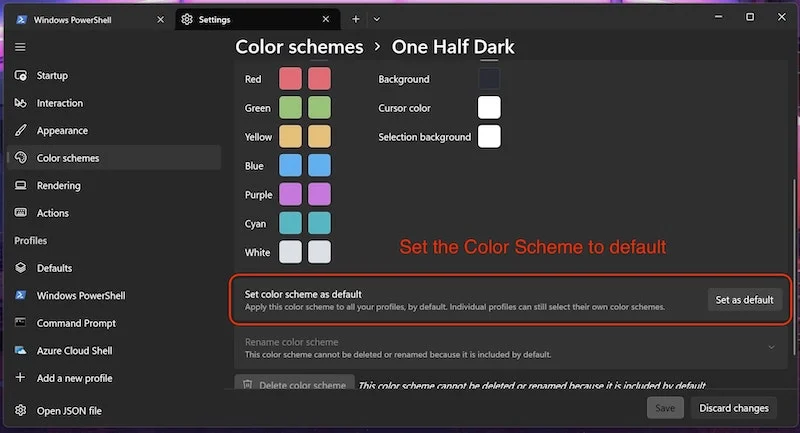Click the Azure Cloud Shell profile icon

[x=20, y=350]
